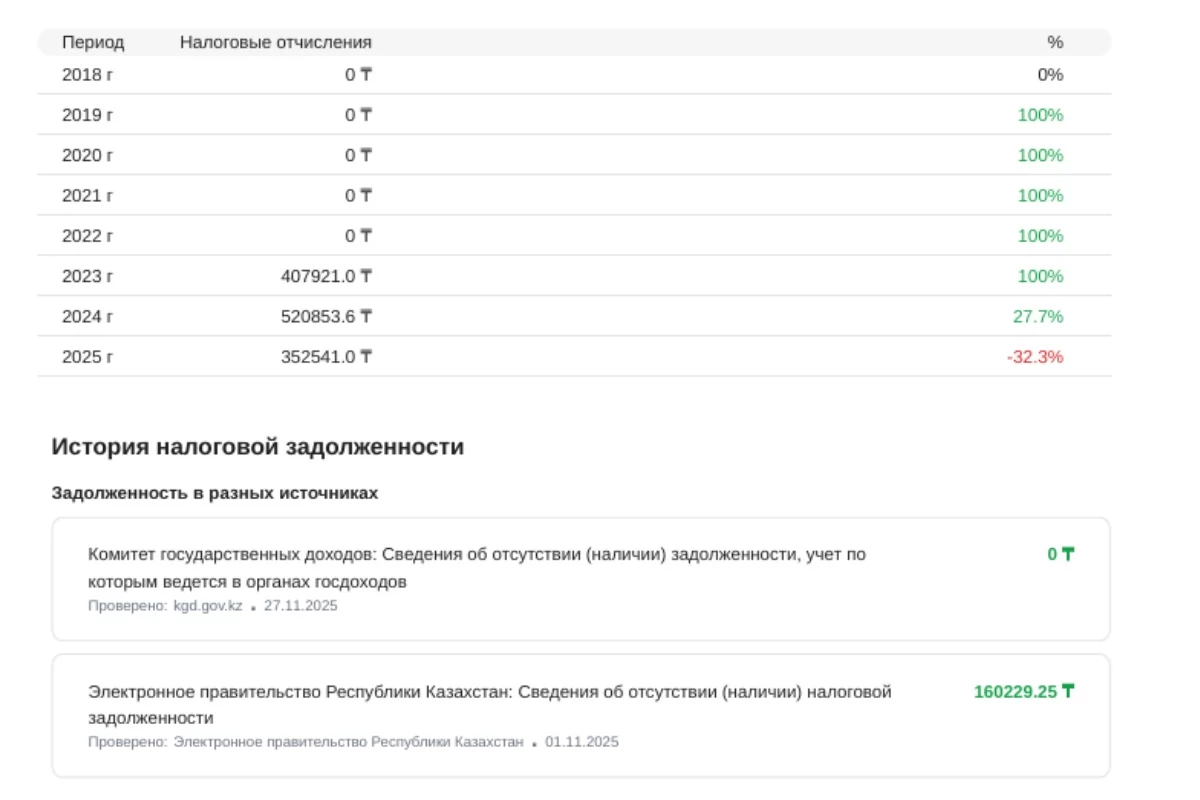Image resolution: width=1200 pixels, height=800 pixels.
Task: Click the 01.11.2025 verification date
Action: point(582,742)
